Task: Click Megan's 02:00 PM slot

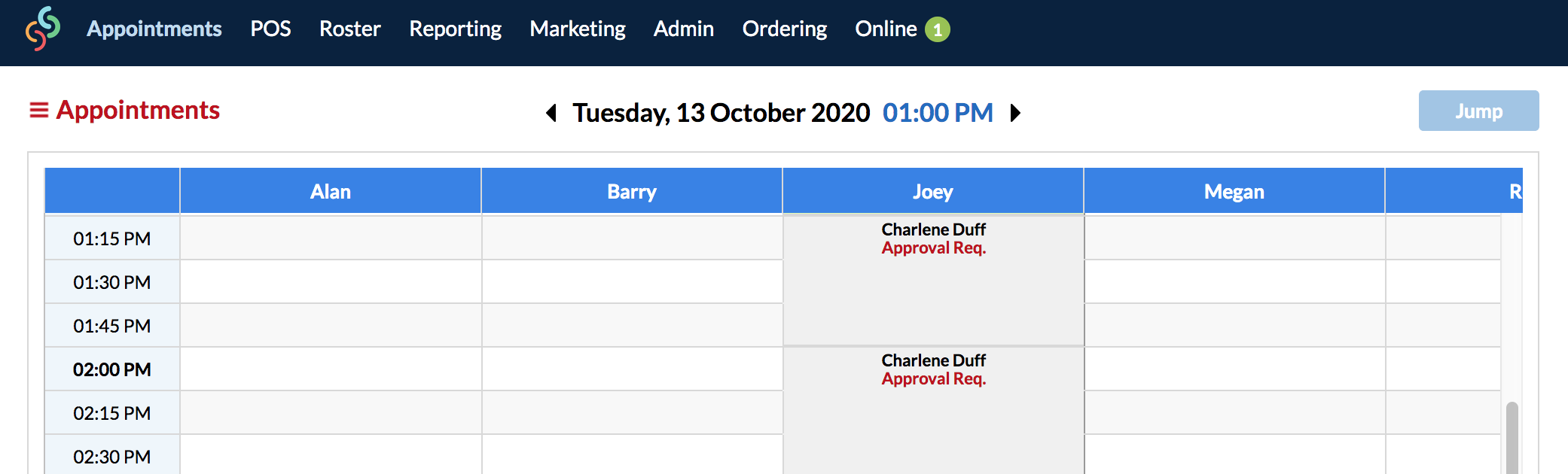Action: (1234, 369)
